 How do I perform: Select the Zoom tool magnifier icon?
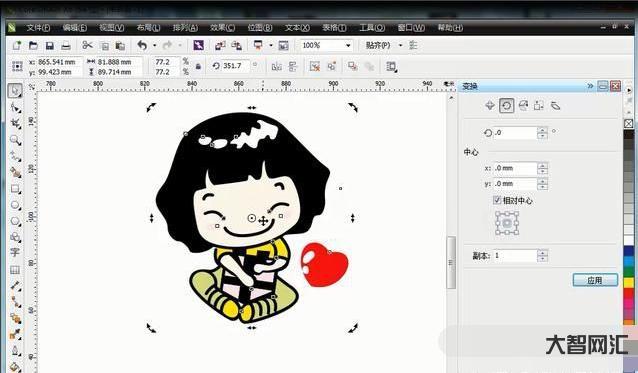click(15, 140)
